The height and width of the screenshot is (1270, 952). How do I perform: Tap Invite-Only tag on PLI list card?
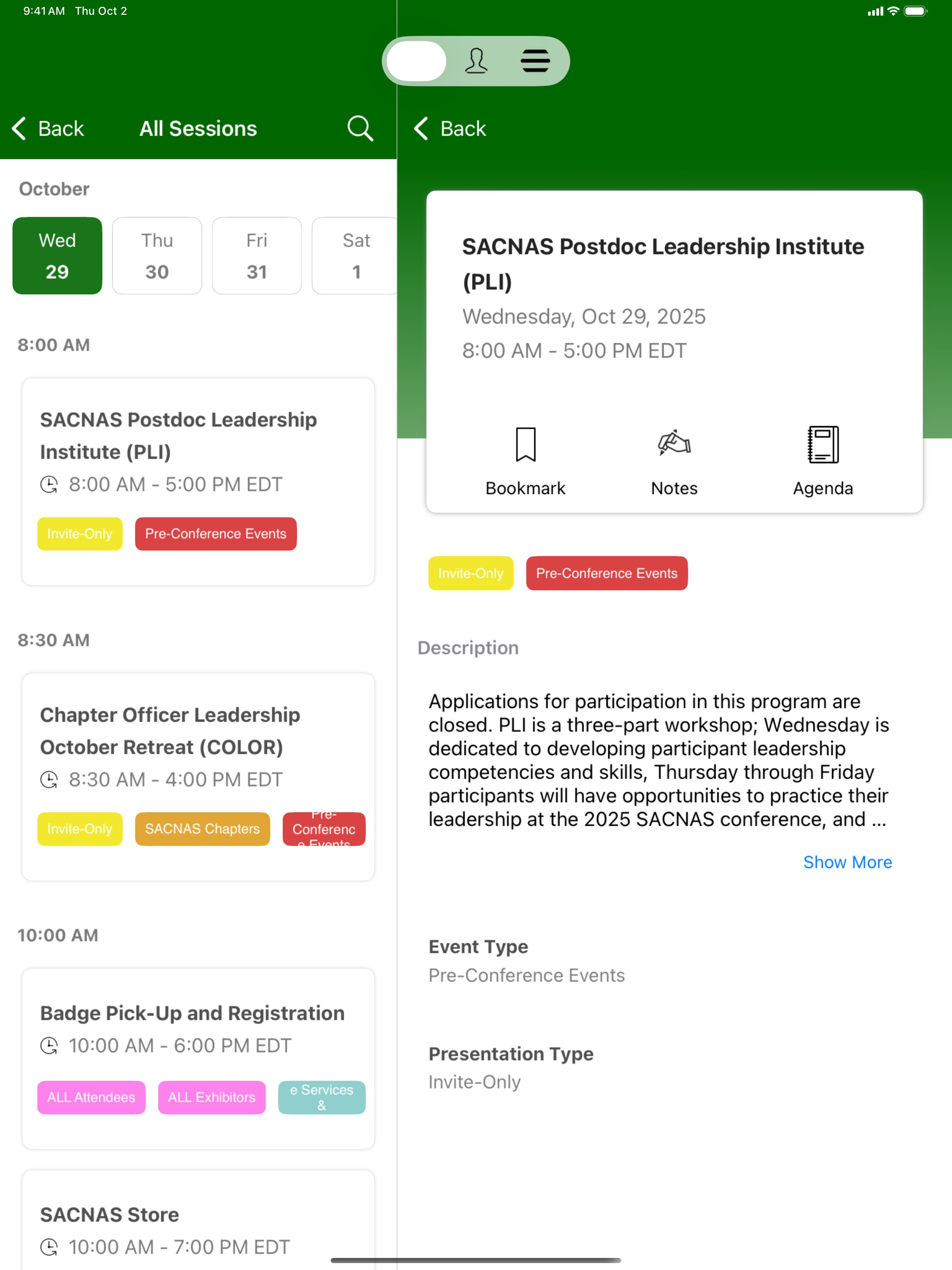80,533
